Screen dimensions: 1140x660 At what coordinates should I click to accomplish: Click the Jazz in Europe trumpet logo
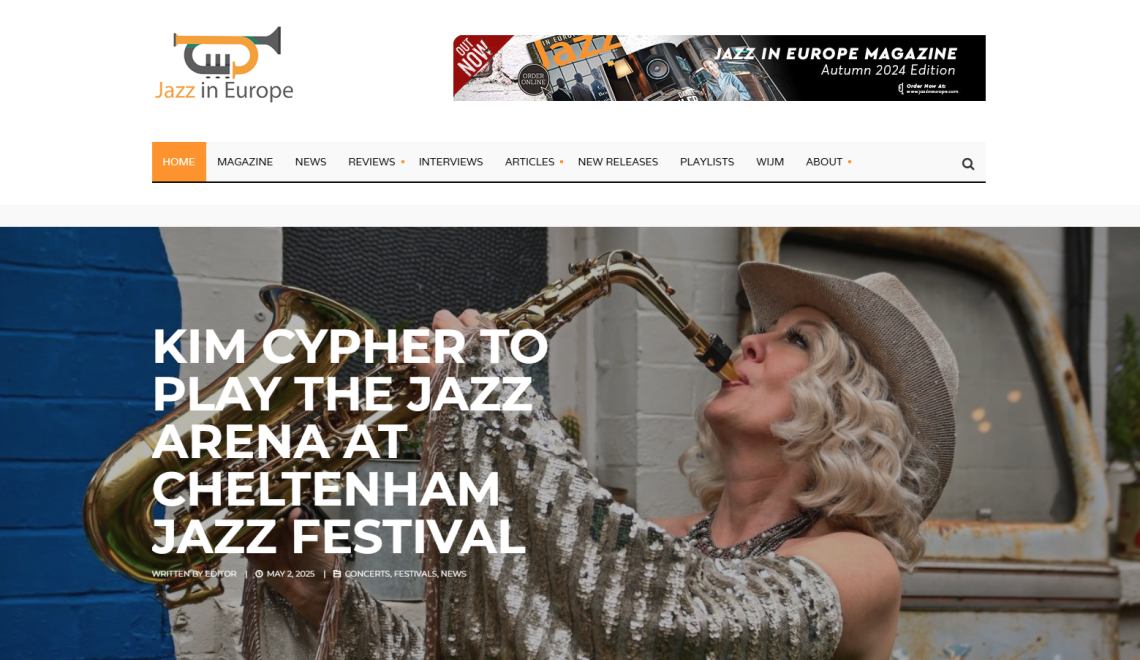[224, 65]
